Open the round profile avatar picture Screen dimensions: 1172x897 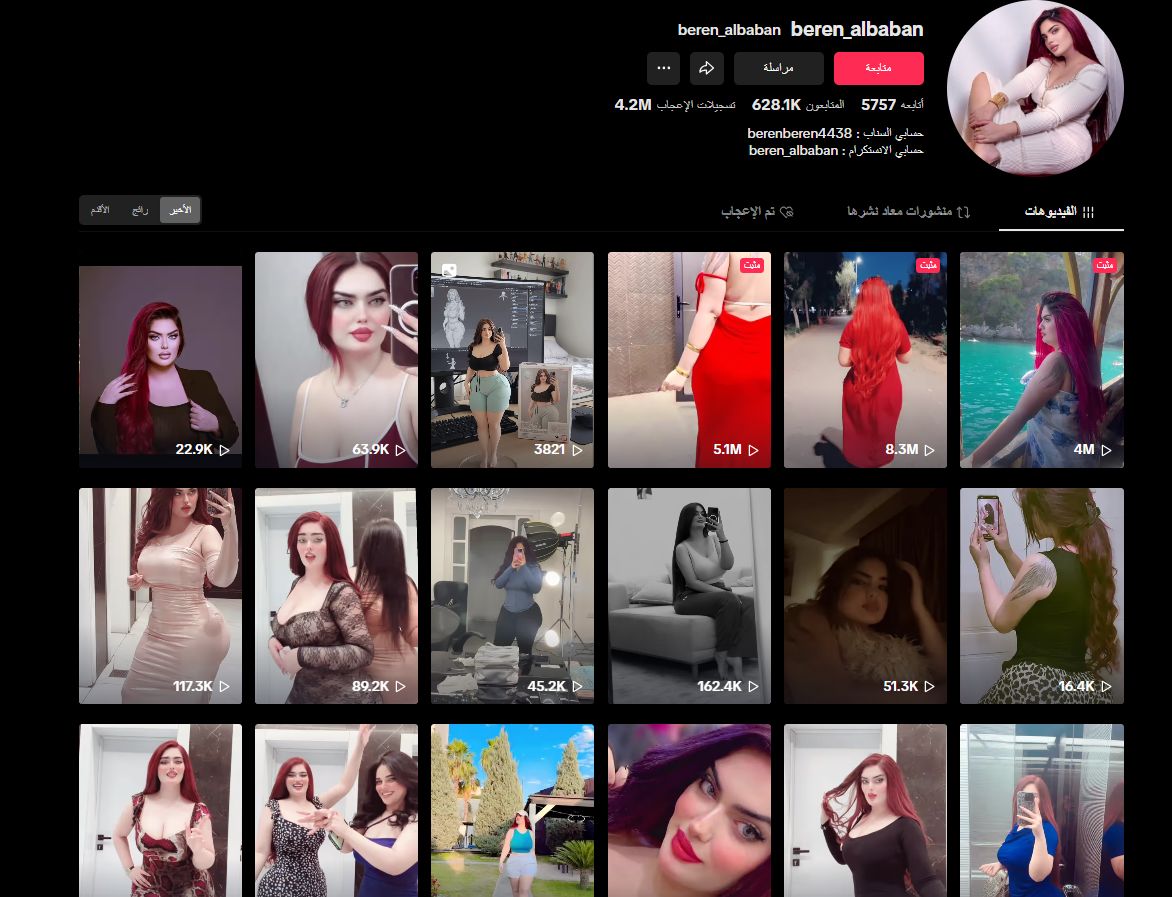1035,87
